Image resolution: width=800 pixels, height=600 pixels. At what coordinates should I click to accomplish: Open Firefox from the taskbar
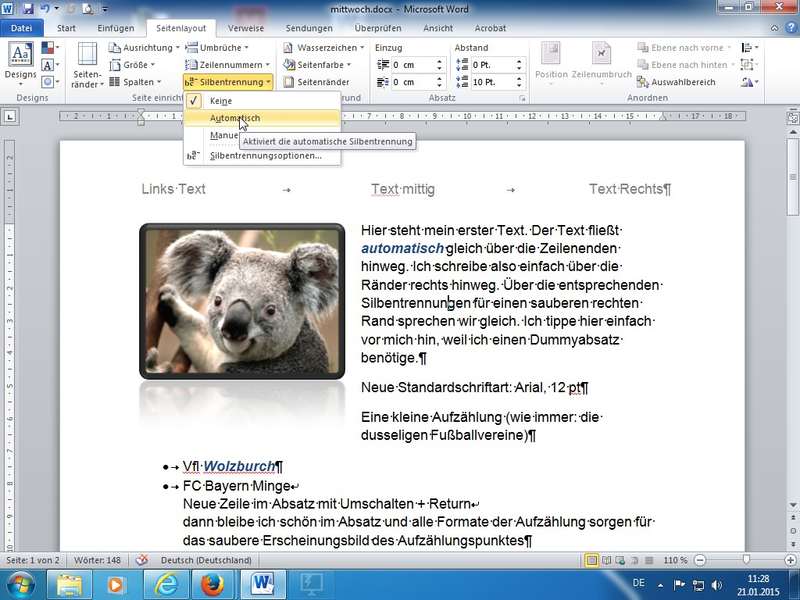click(209, 583)
